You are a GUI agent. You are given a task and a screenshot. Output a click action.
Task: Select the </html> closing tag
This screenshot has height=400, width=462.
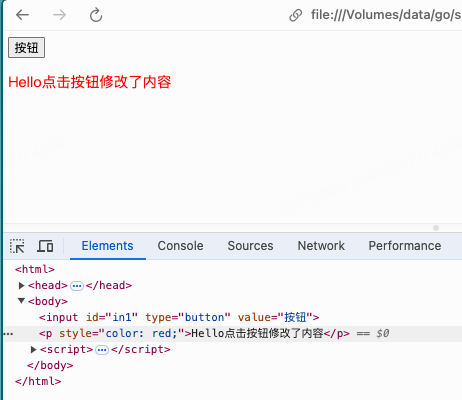[38, 381]
